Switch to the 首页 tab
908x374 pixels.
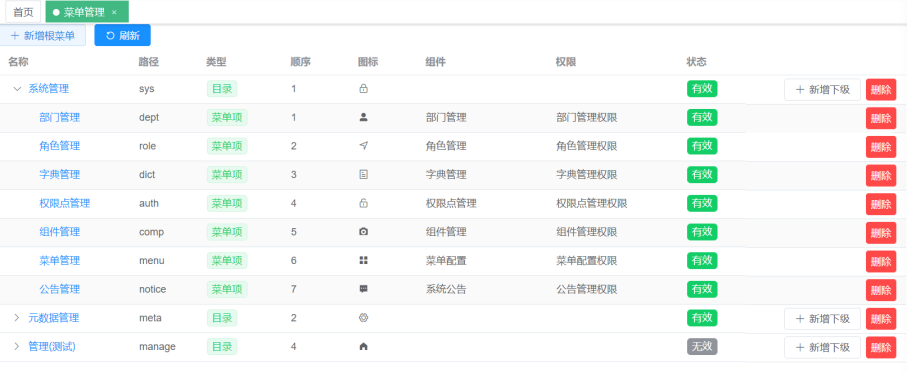(23, 12)
